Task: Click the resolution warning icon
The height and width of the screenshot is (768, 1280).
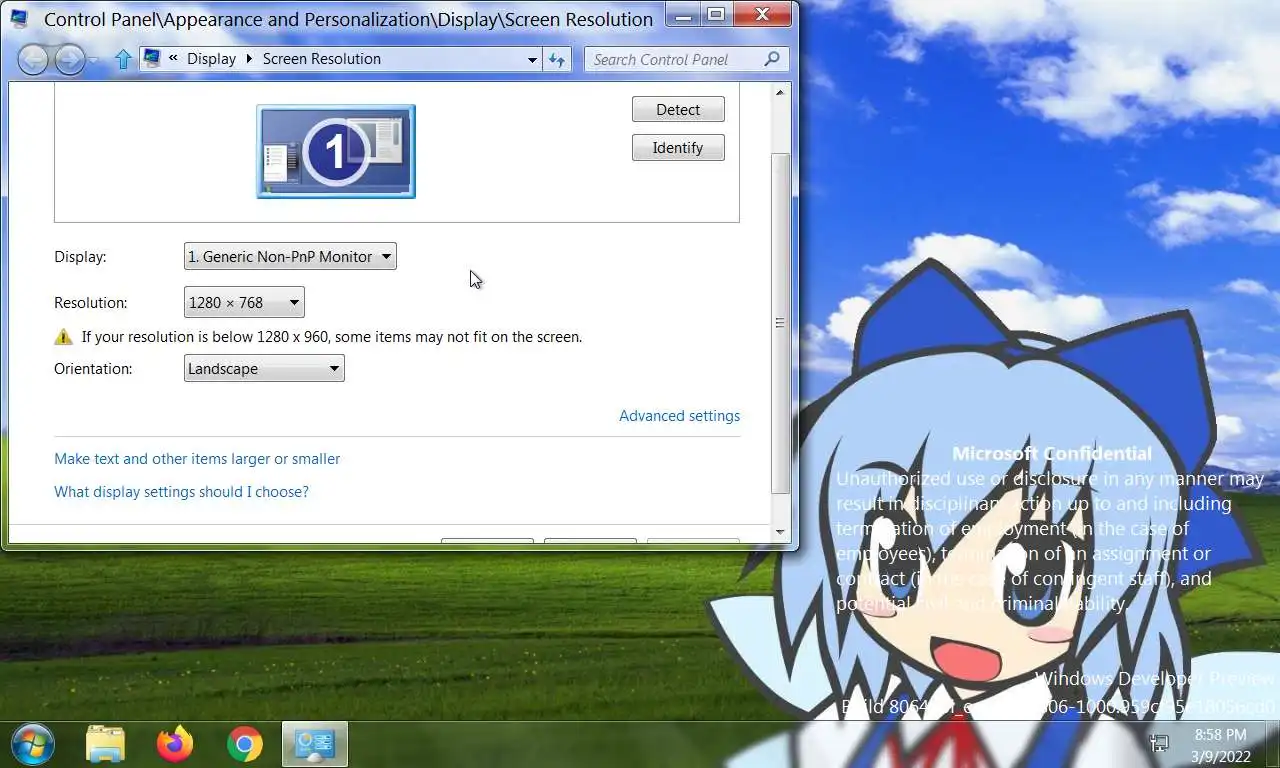Action: (x=63, y=337)
